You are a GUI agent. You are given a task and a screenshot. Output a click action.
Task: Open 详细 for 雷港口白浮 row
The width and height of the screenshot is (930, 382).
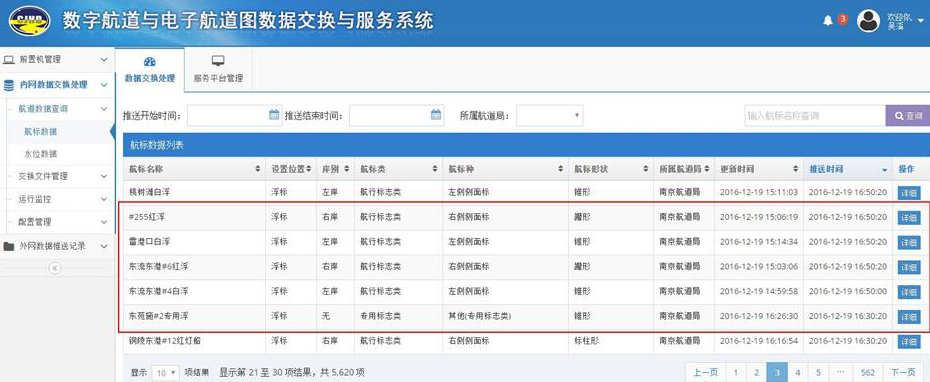pos(909,242)
